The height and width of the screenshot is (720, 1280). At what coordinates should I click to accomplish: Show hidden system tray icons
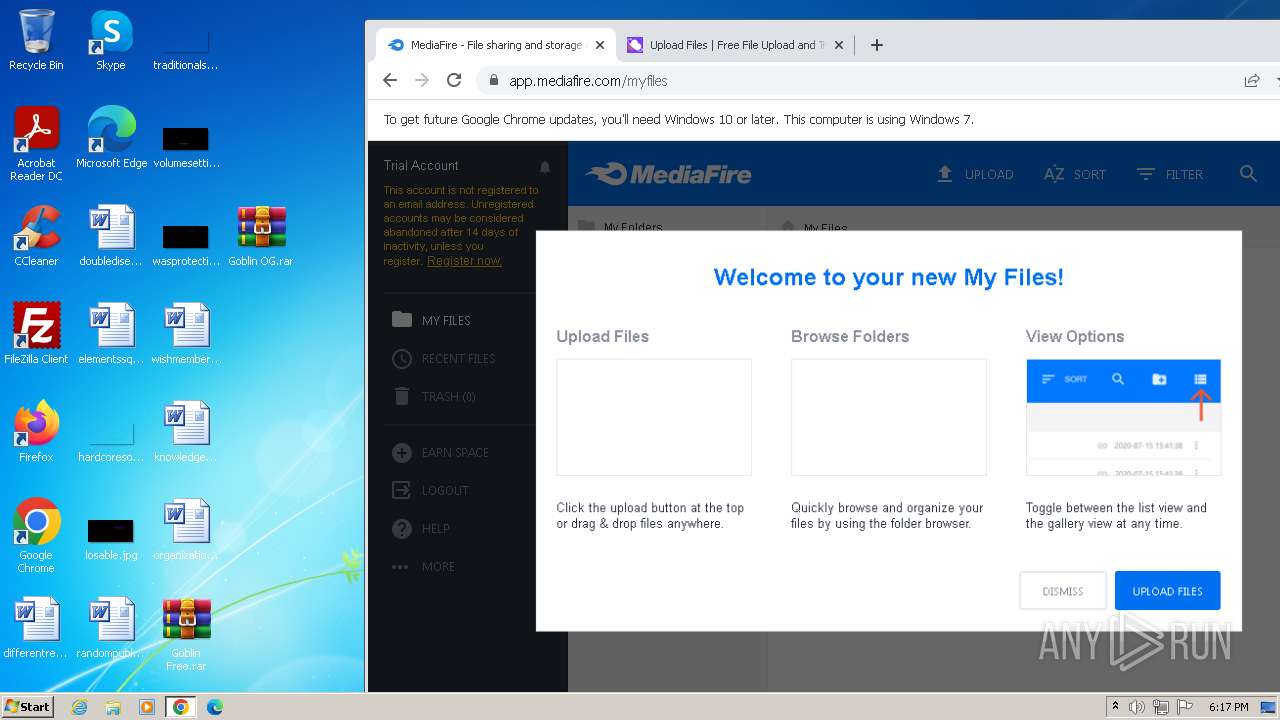click(x=1115, y=707)
